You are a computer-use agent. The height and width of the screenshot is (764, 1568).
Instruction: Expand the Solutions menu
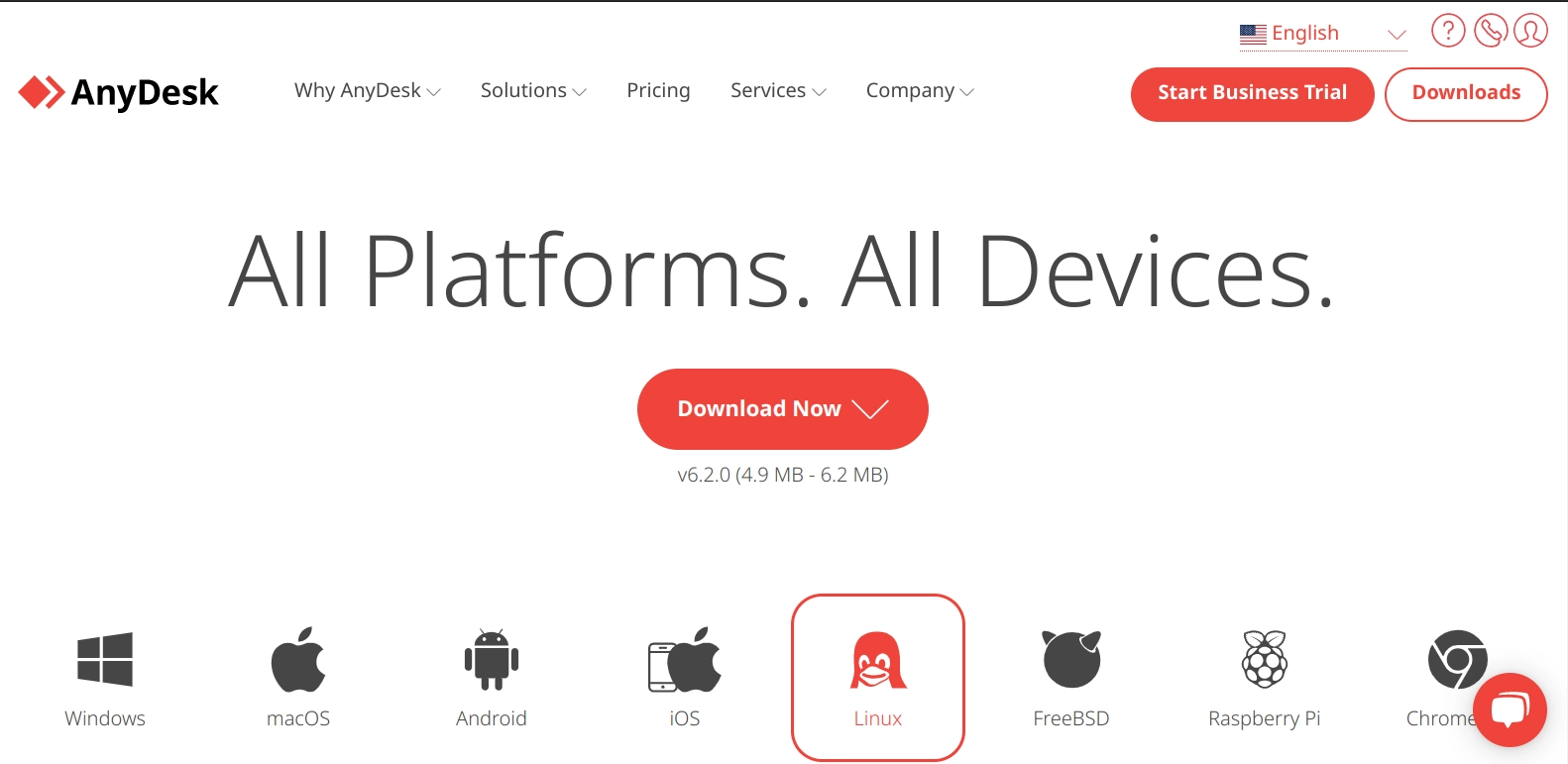tap(533, 90)
